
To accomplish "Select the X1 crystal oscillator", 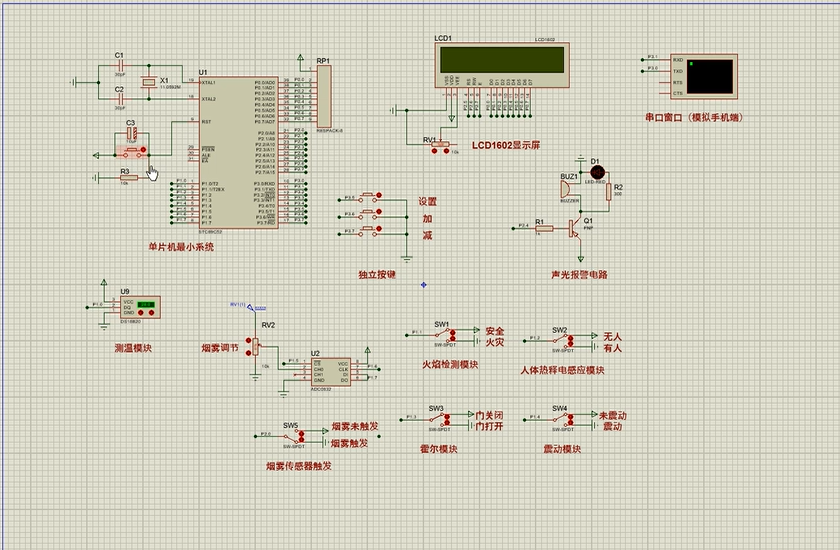I will 149,83.
